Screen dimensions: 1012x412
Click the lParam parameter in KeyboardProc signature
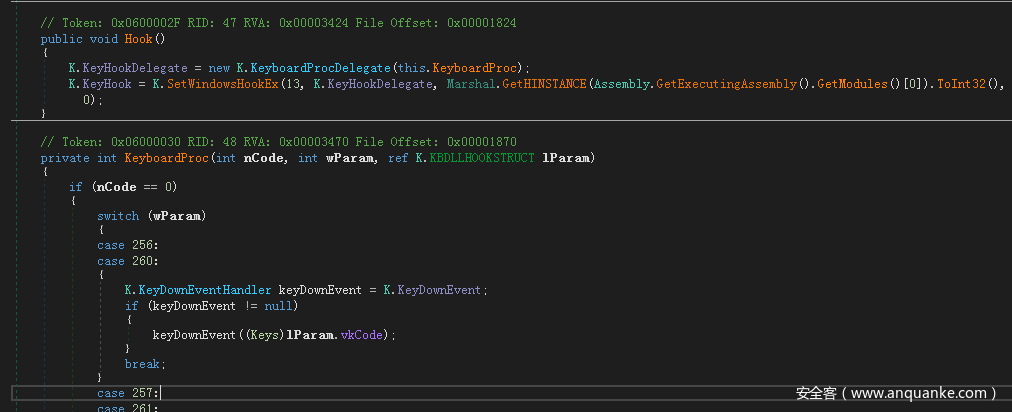click(566, 158)
